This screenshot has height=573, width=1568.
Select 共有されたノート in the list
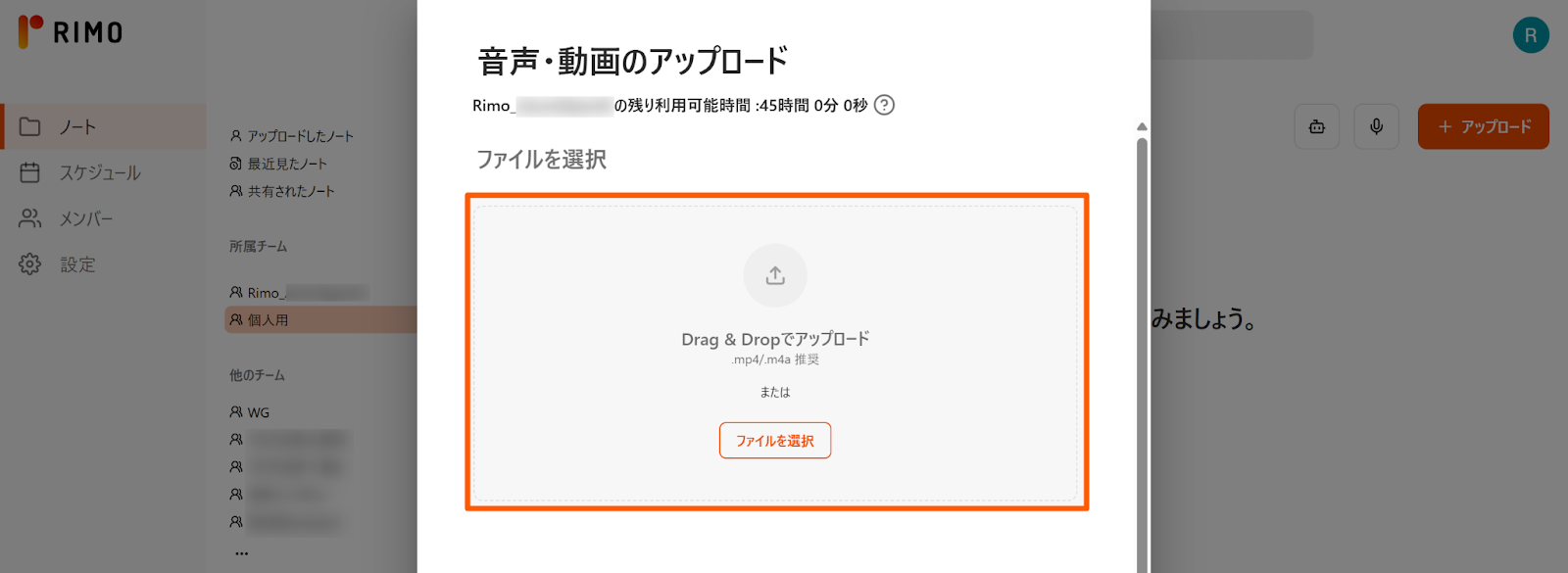click(290, 191)
